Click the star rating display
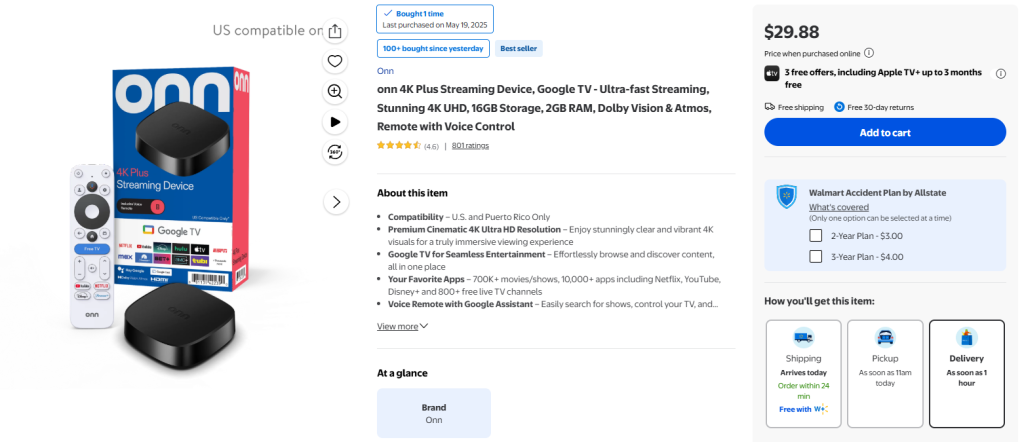Viewport: 1024px width, 442px height. coord(399,146)
